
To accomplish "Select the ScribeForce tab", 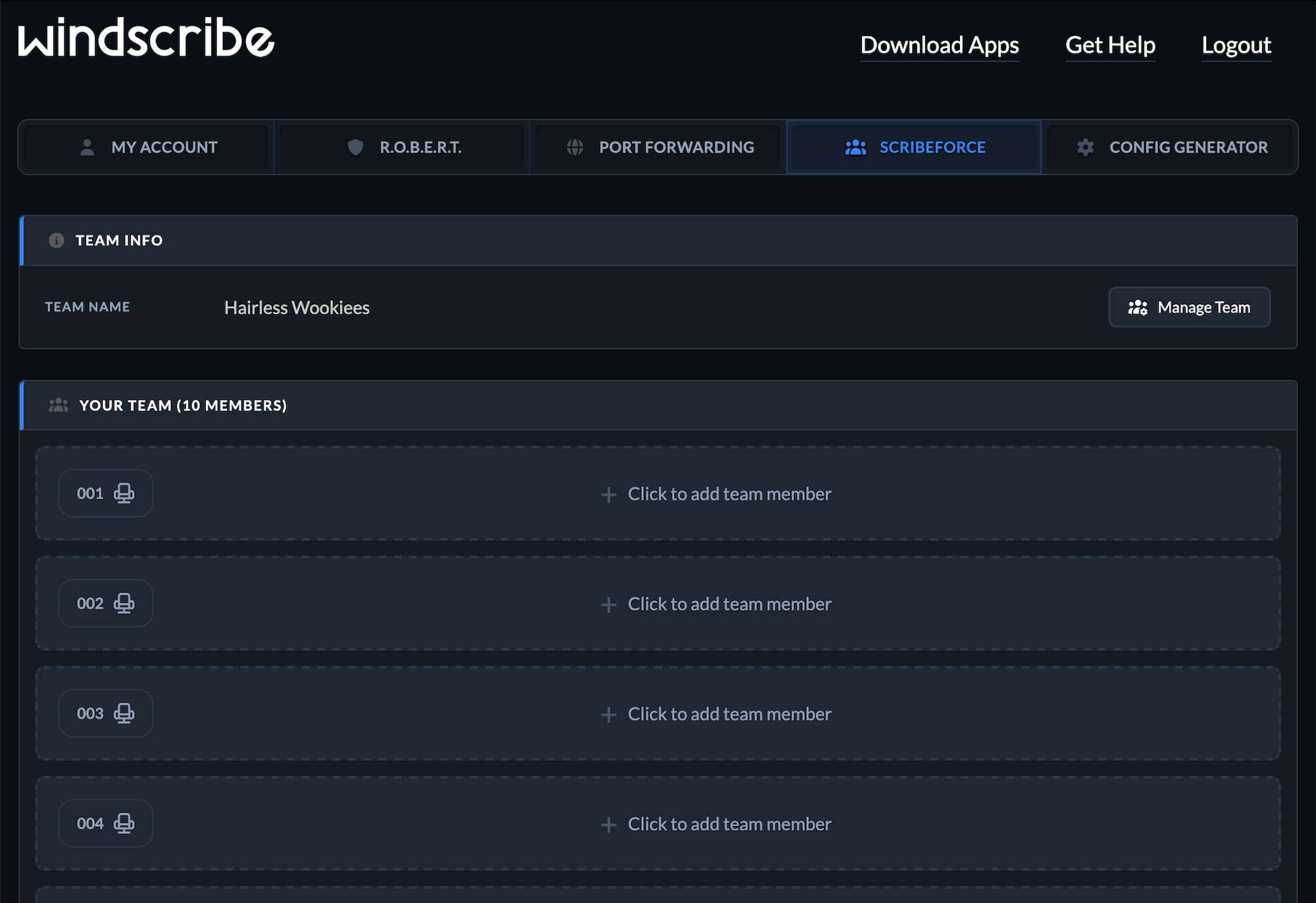I will [x=914, y=147].
